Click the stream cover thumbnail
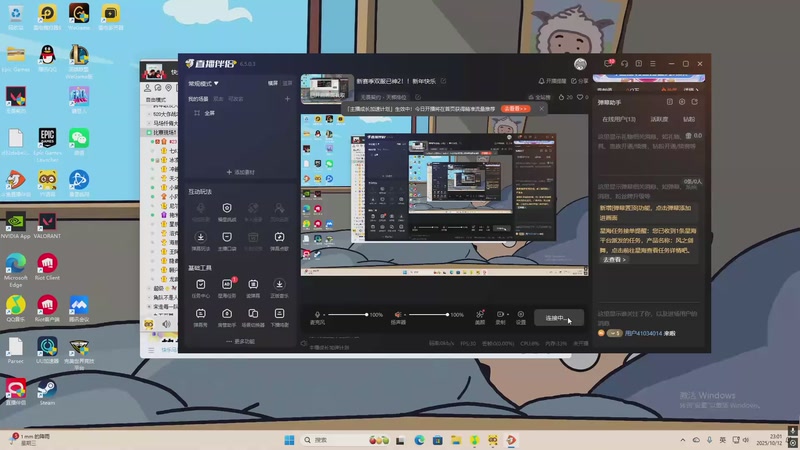Screen dimensions: 800x450 [x=327, y=89]
